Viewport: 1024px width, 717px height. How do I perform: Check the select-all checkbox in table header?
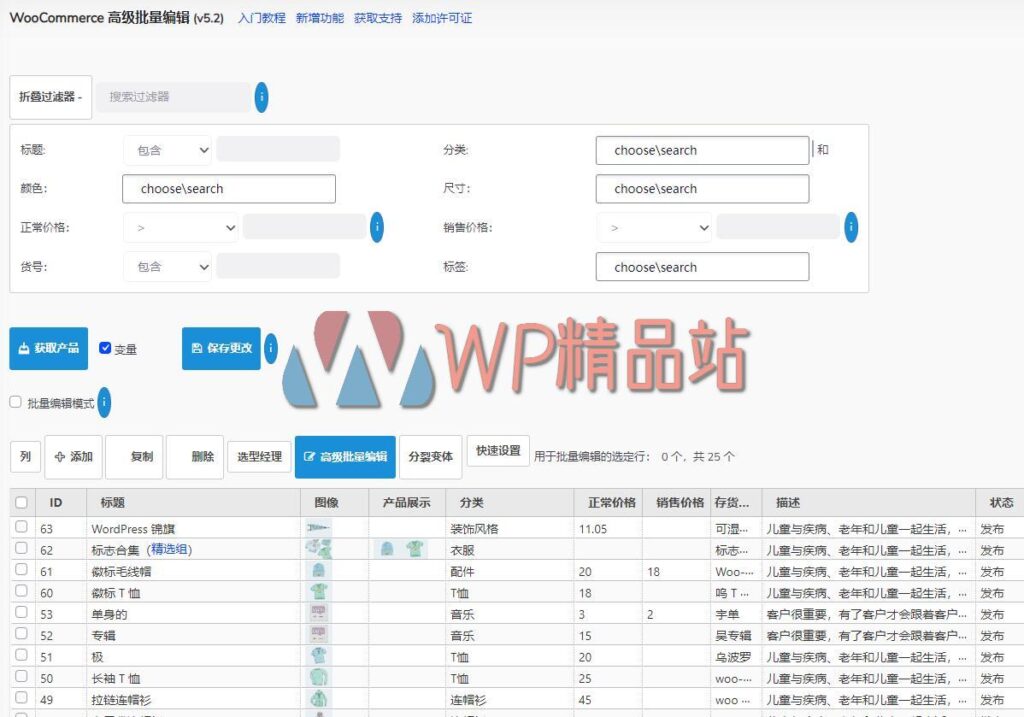23,502
